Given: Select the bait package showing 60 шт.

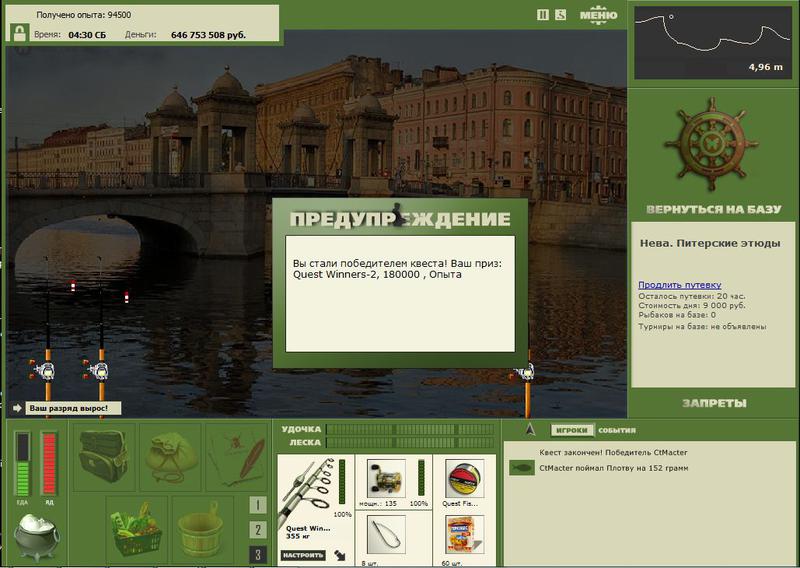Looking at the screenshot, I should click(464, 535).
